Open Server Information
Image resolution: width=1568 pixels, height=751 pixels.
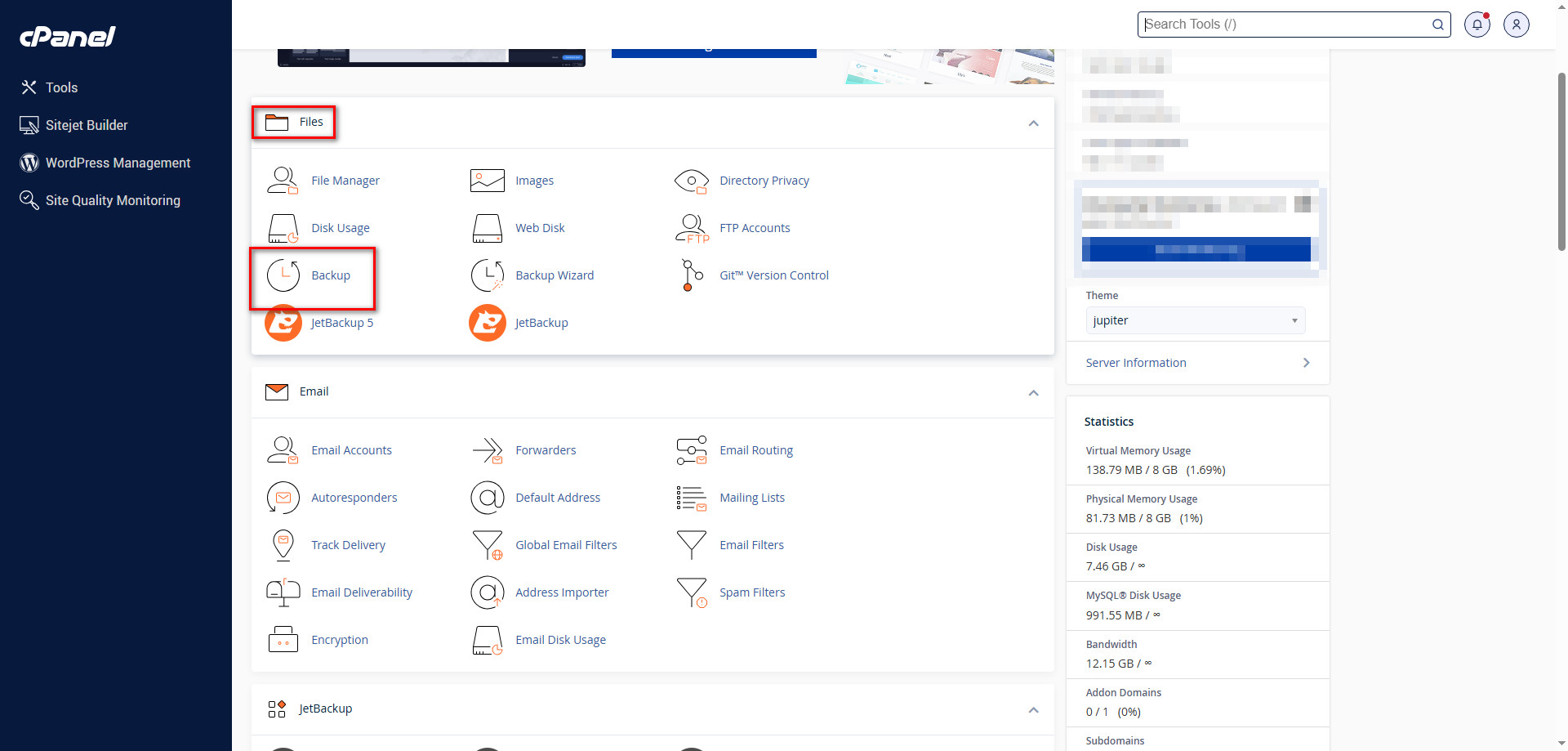click(1136, 362)
